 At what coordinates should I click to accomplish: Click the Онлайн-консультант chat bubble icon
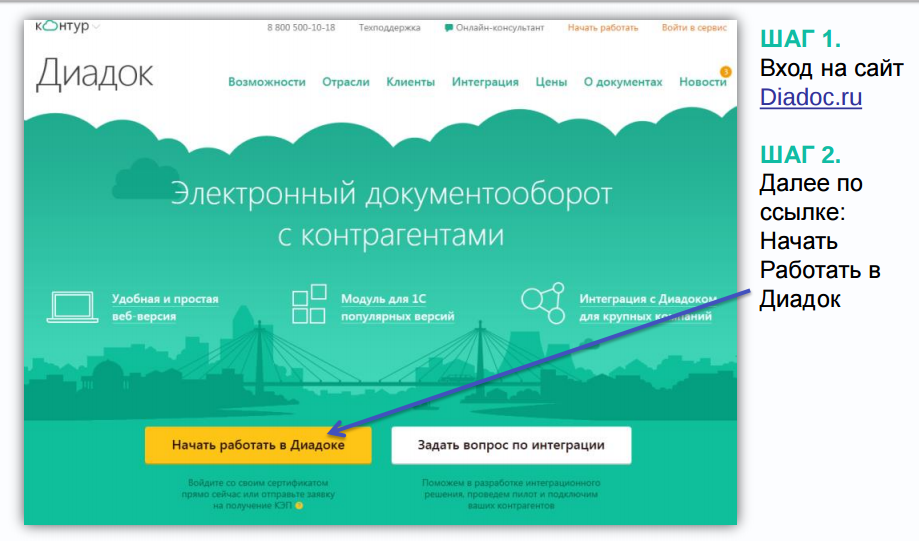click(448, 28)
